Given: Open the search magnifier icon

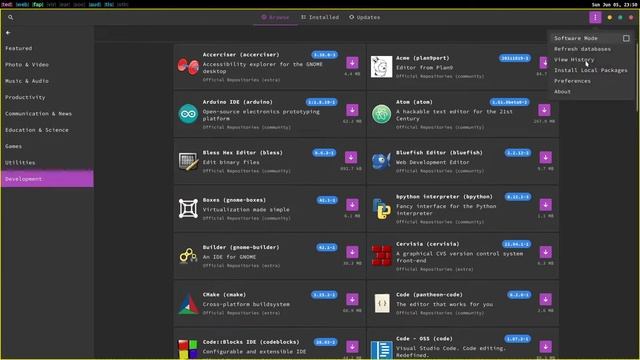Looking at the screenshot, I should (11, 18).
